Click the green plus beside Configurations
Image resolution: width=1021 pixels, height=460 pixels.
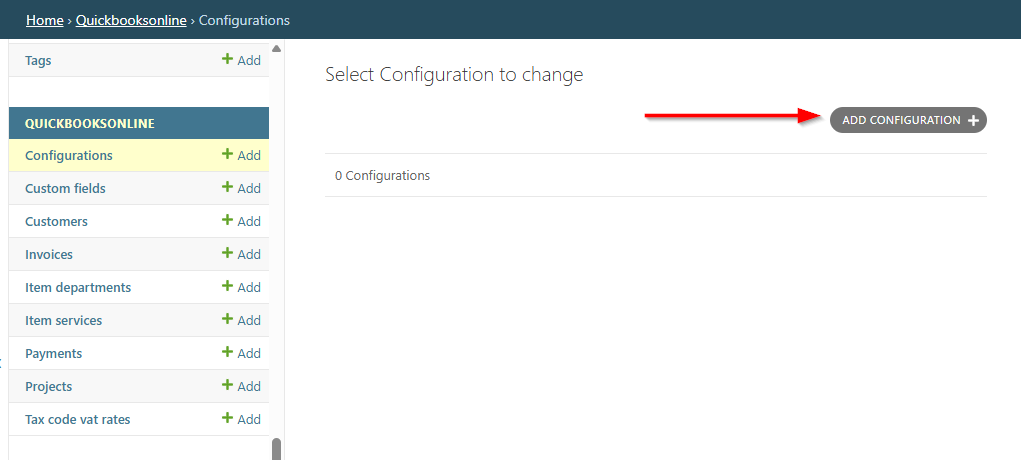coord(227,154)
